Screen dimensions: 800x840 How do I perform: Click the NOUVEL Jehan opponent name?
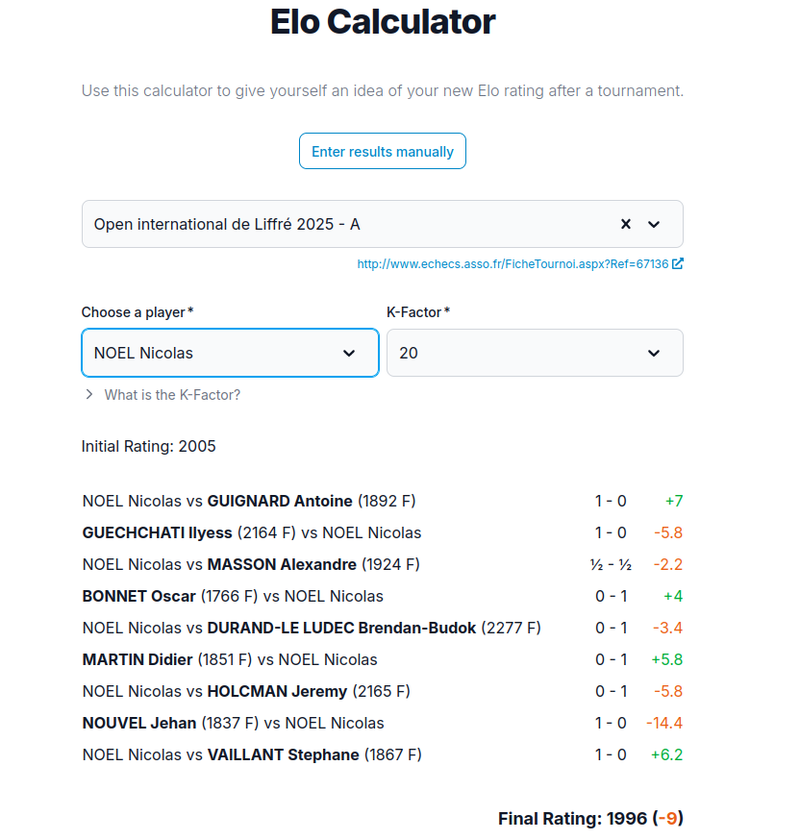point(139,723)
